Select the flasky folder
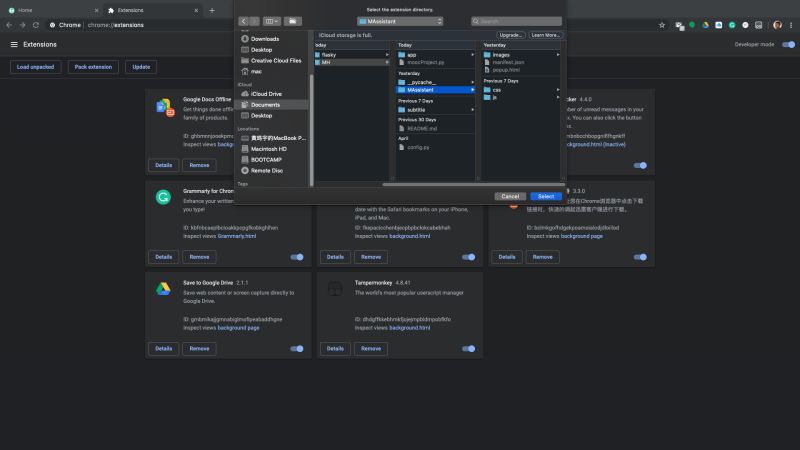This screenshot has height=450, width=800. [x=352, y=55]
